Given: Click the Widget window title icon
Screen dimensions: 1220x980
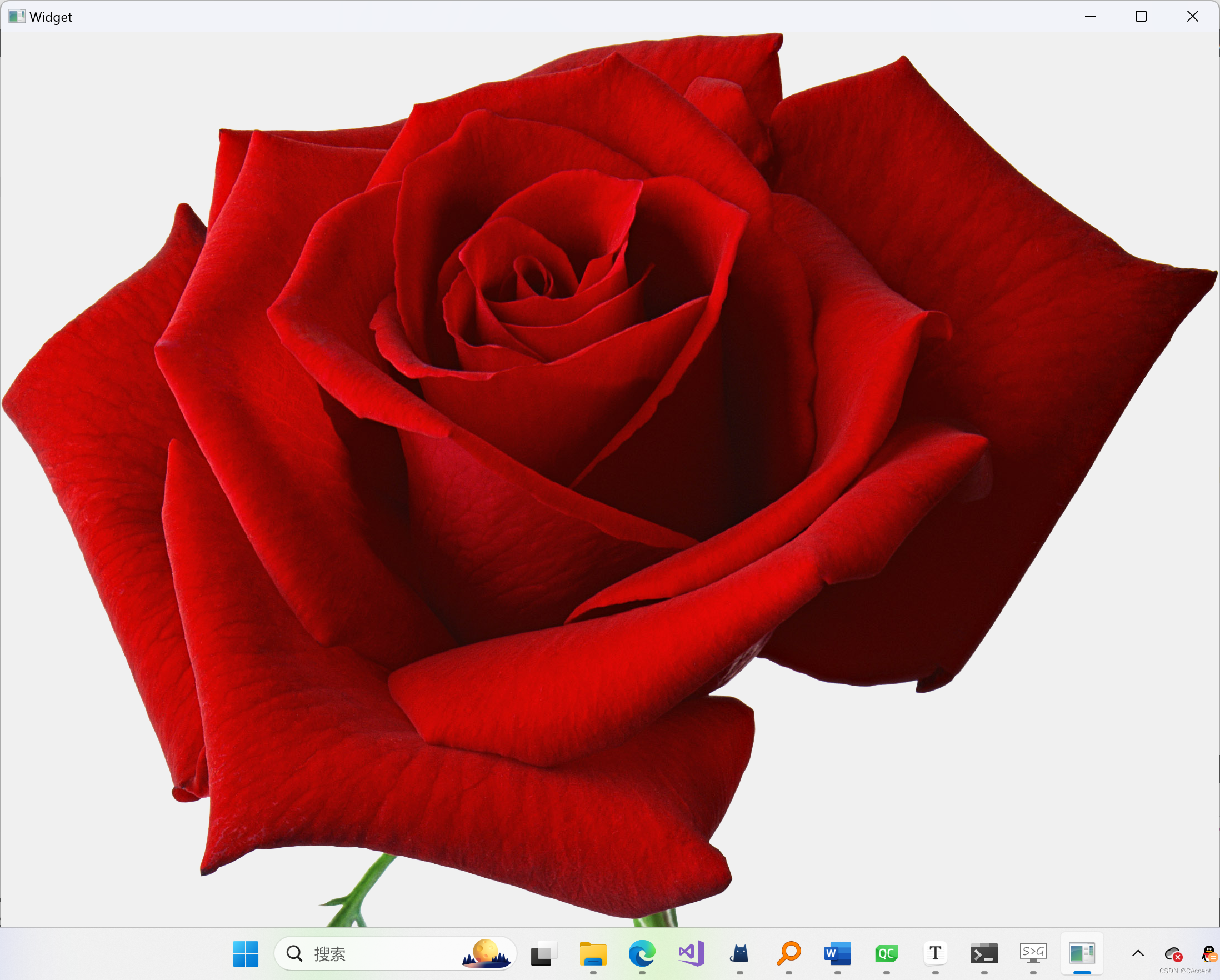Looking at the screenshot, I should [x=17, y=17].
